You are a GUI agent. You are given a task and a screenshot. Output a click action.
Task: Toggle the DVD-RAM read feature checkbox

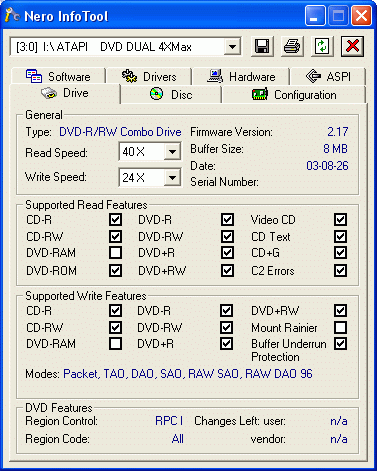click(x=115, y=253)
